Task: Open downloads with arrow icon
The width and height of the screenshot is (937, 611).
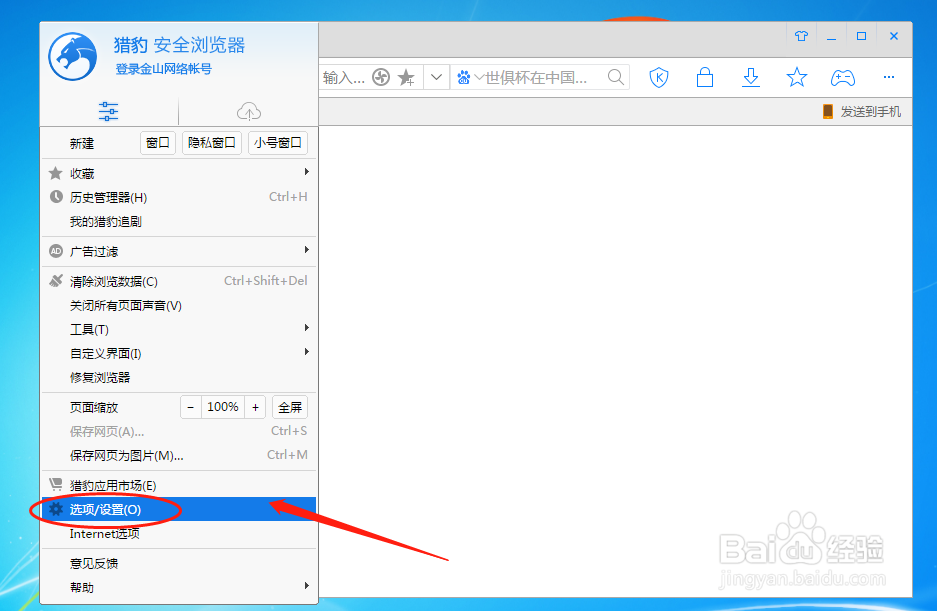Action: (x=751, y=77)
